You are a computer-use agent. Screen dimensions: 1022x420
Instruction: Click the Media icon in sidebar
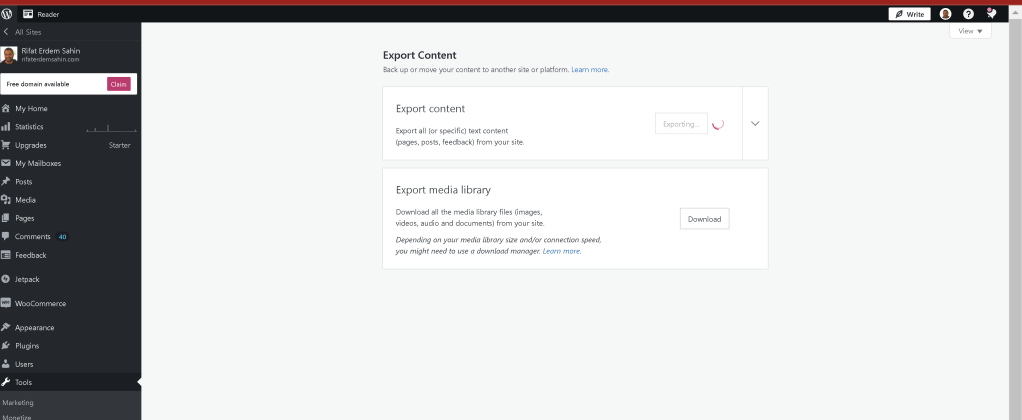click(x=6, y=200)
